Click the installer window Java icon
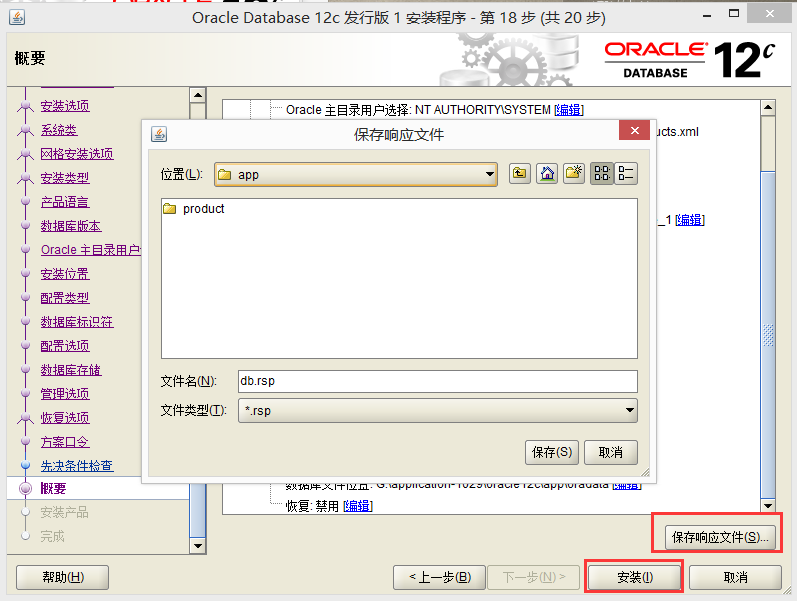The image size is (797, 601). click(17, 17)
